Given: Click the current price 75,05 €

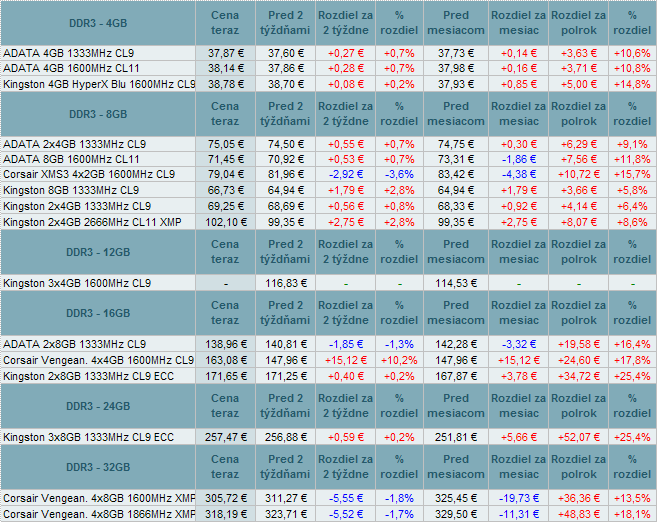Looking at the screenshot, I should 226,145.
